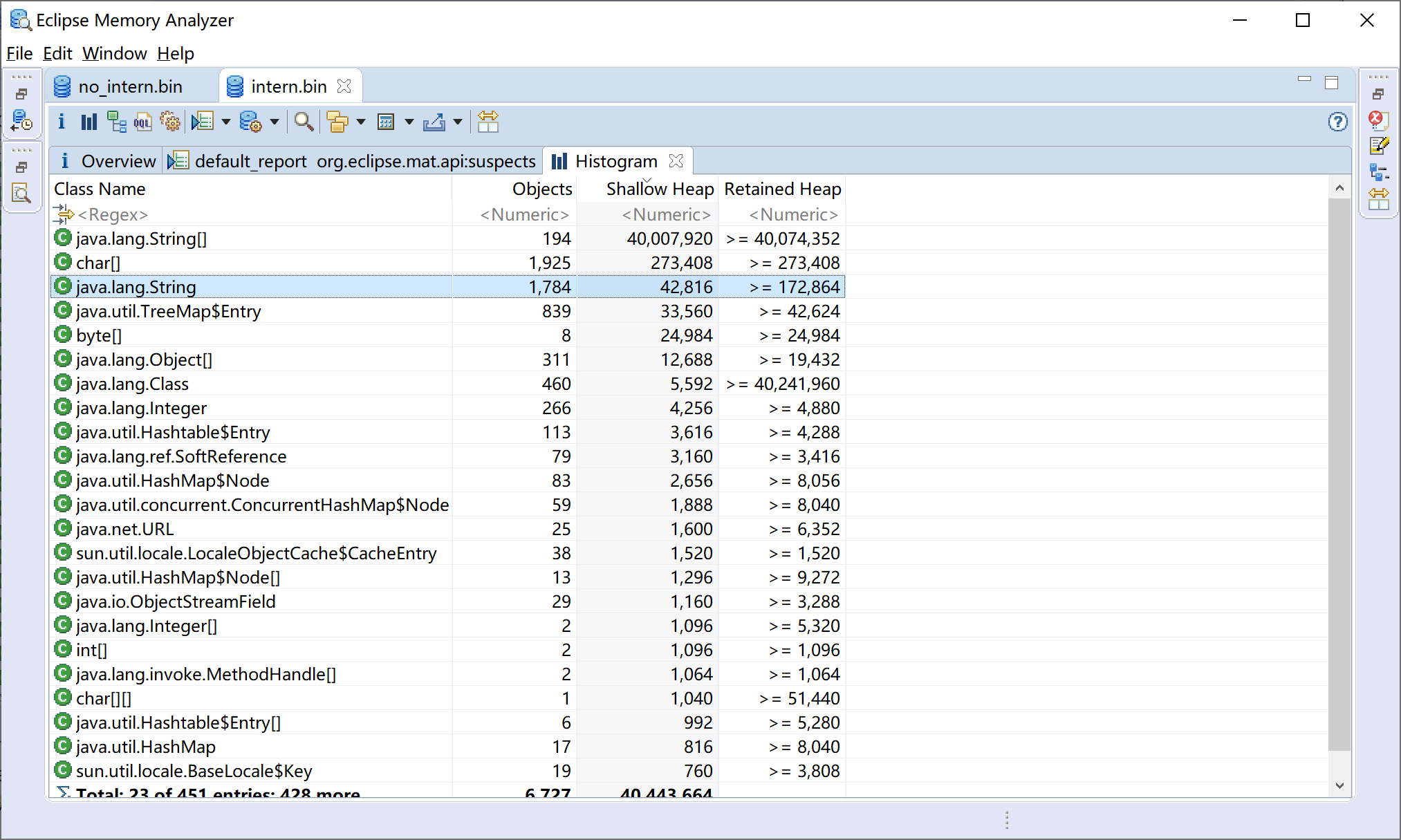Switch to the no_intern.bin tab
The image size is (1401, 840).
[x=130, y=86]
